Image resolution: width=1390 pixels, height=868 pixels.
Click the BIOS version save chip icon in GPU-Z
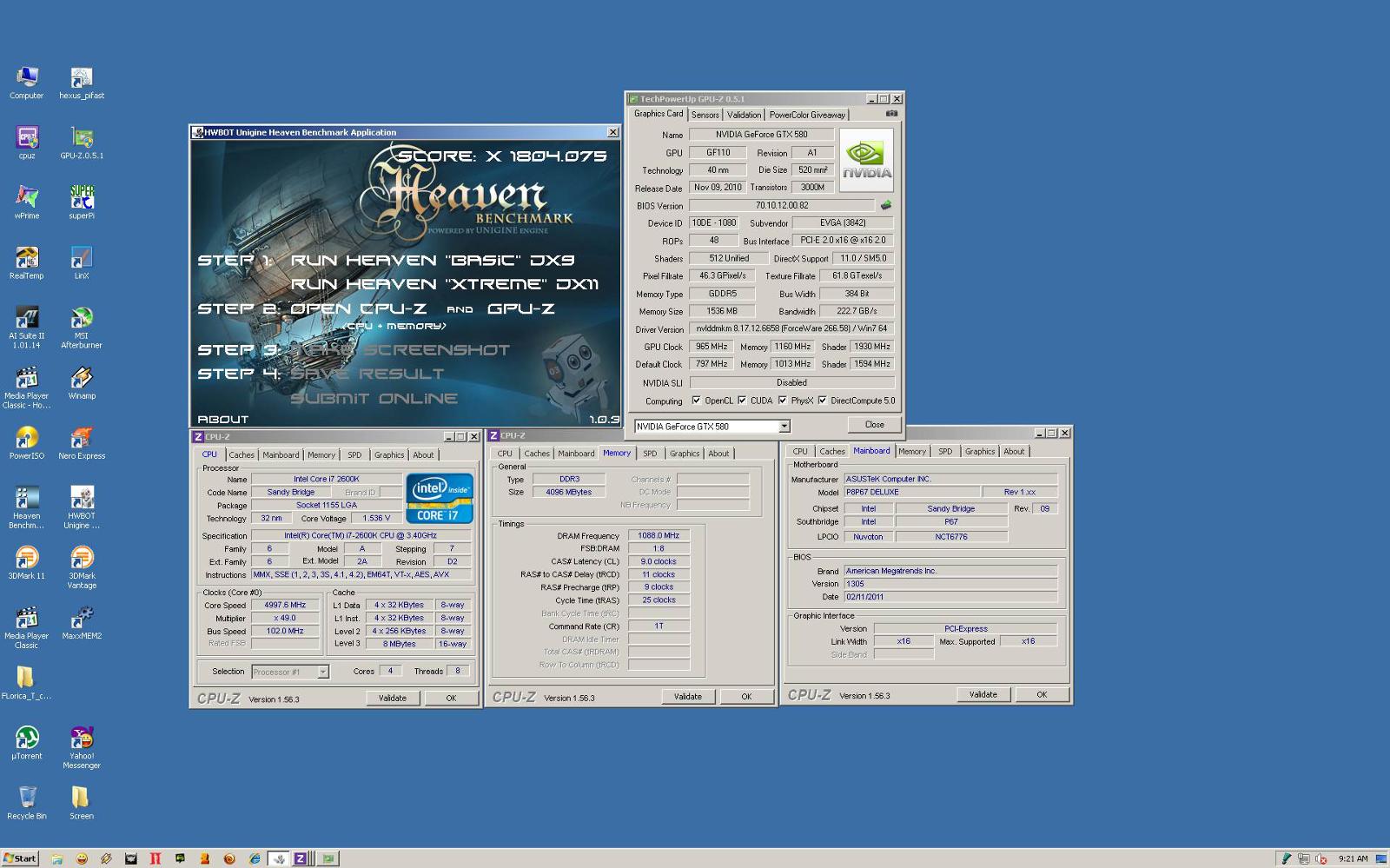pos(886,205)
